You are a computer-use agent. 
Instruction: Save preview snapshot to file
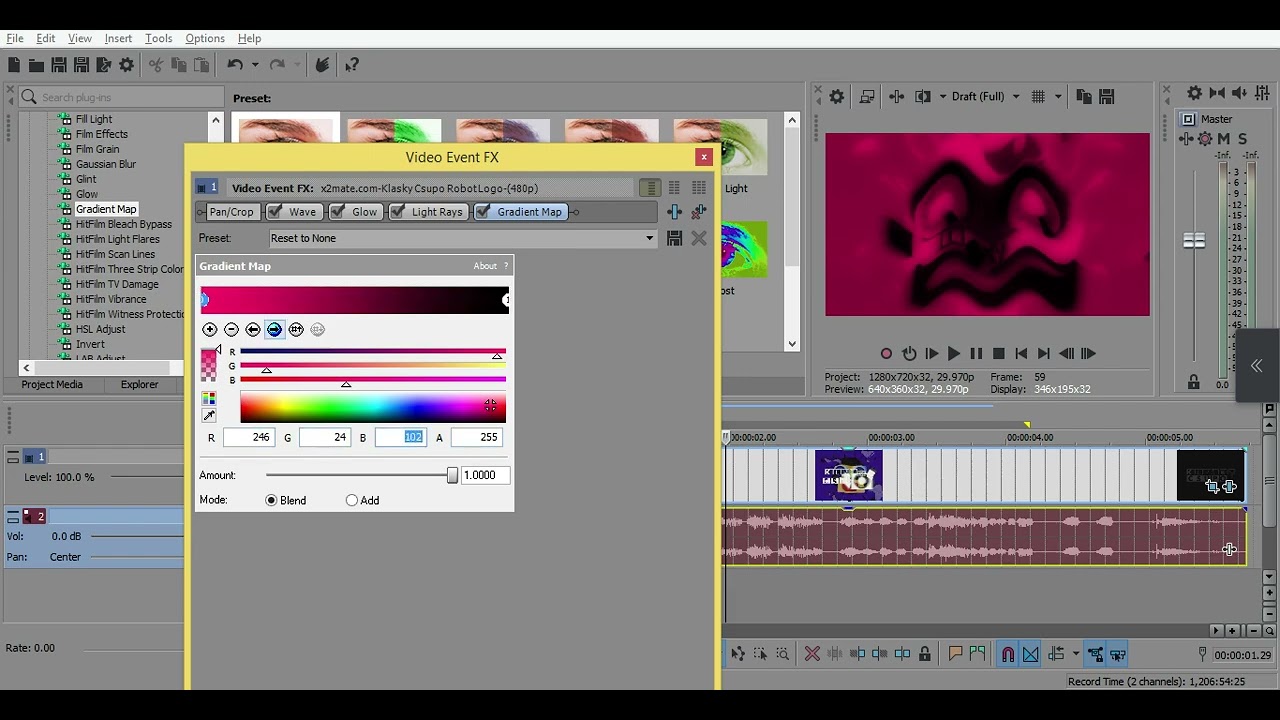(x=1106, y=97)
